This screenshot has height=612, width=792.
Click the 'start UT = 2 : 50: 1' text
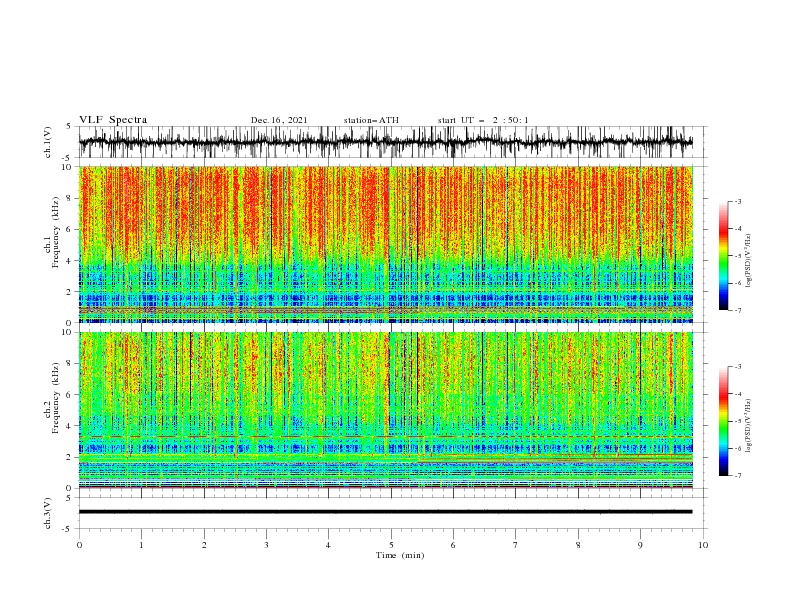483,120
